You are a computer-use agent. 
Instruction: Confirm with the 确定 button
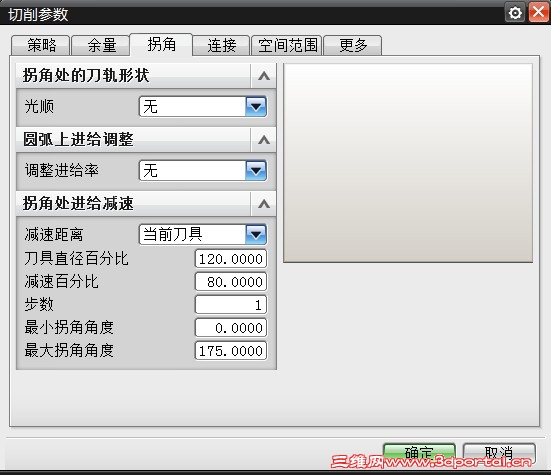click(x=419, y=453)
